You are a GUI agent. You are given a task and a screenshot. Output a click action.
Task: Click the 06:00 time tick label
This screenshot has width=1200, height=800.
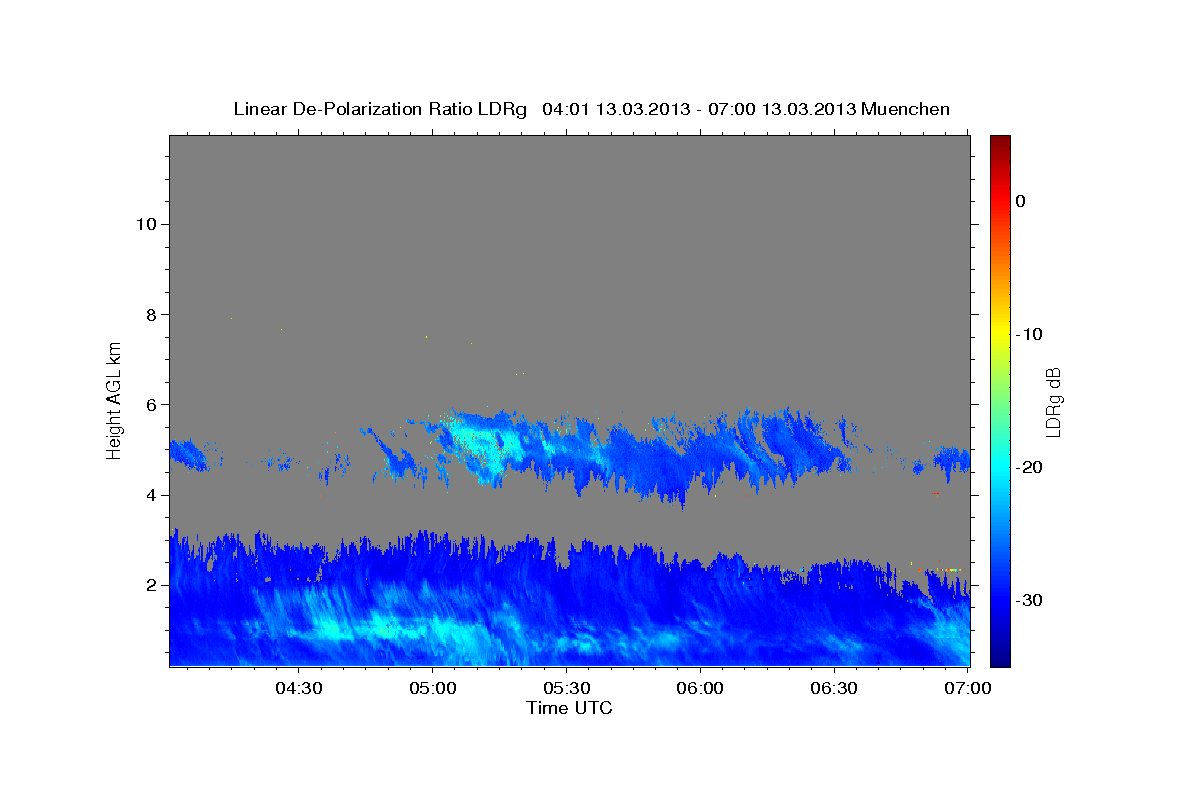click(x=700, y=689)
